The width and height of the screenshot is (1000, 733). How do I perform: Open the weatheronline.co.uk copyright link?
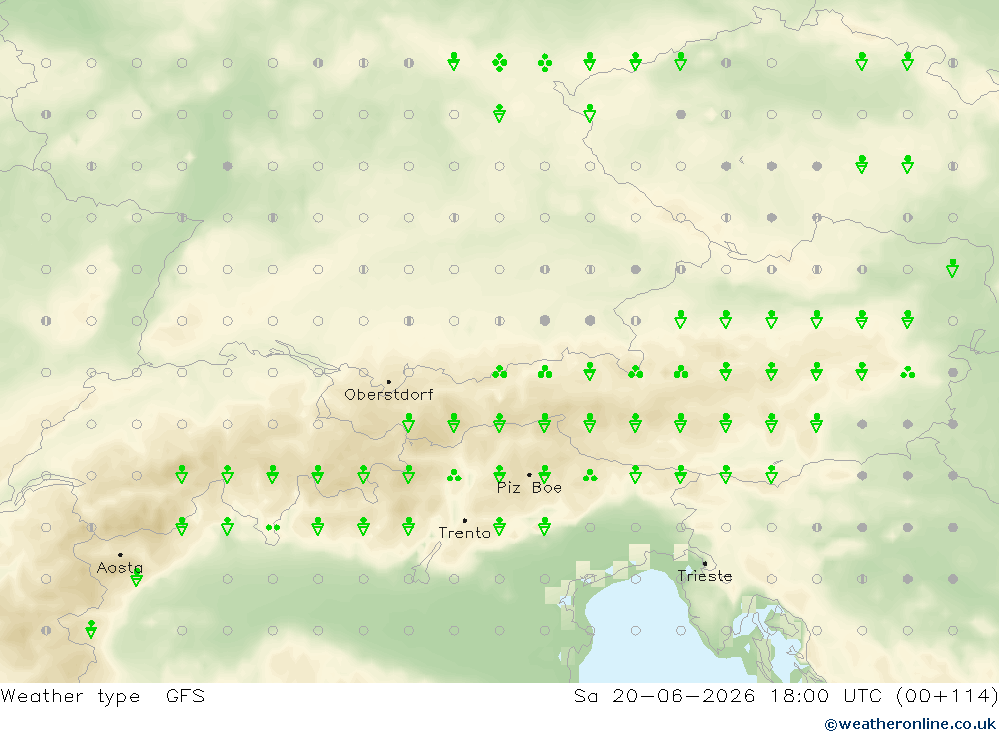[910, 724]
